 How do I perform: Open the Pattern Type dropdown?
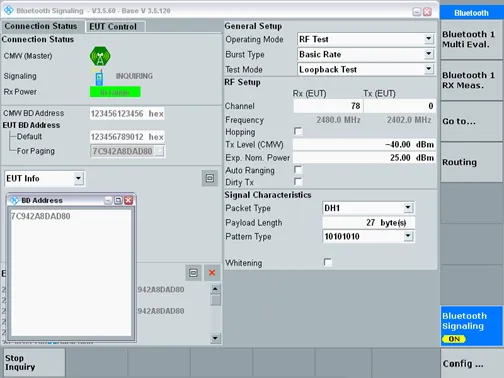point(408,236)
